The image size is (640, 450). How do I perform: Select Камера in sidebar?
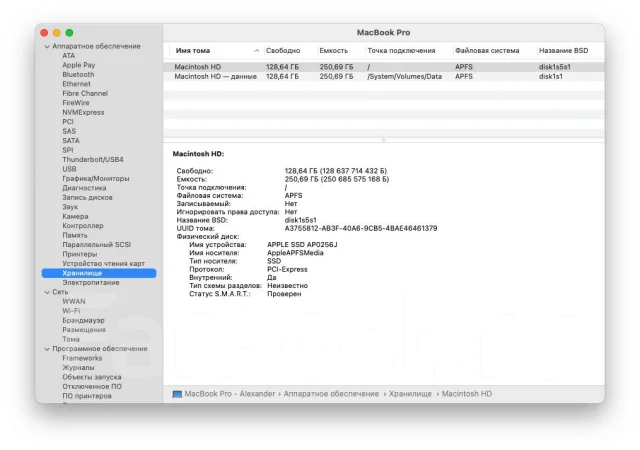(75, 216)
